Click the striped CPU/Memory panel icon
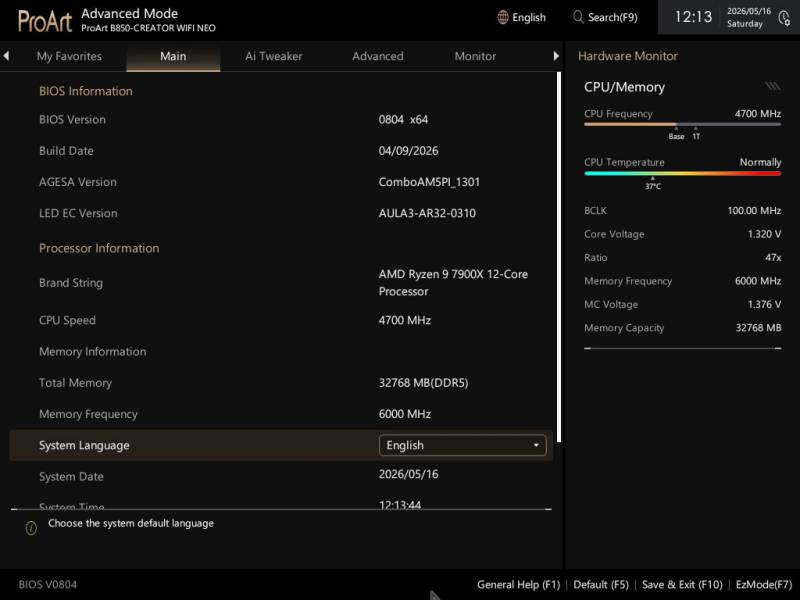Image resolution: width=800 pixels, height=600 pixels. [x=772, y=87]
